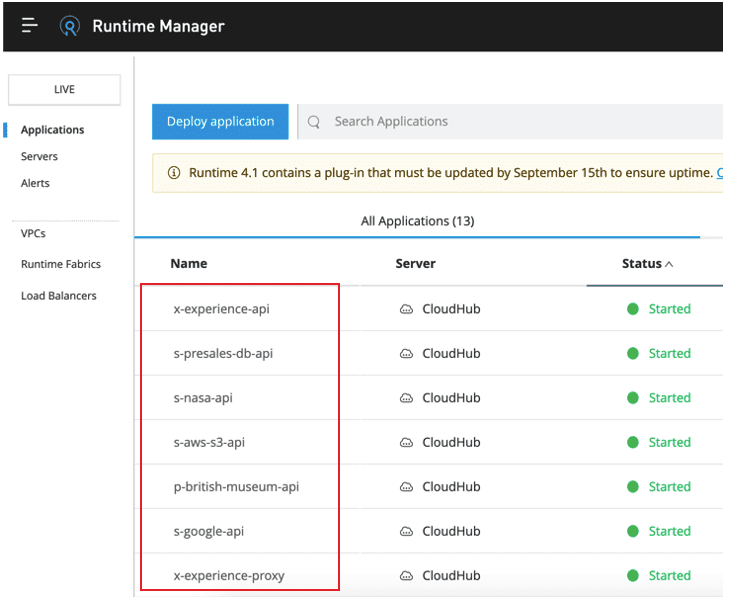The image size is (737, 597).
Task: Click green status dot for s-nasa-api
Action: pos(633,398)
